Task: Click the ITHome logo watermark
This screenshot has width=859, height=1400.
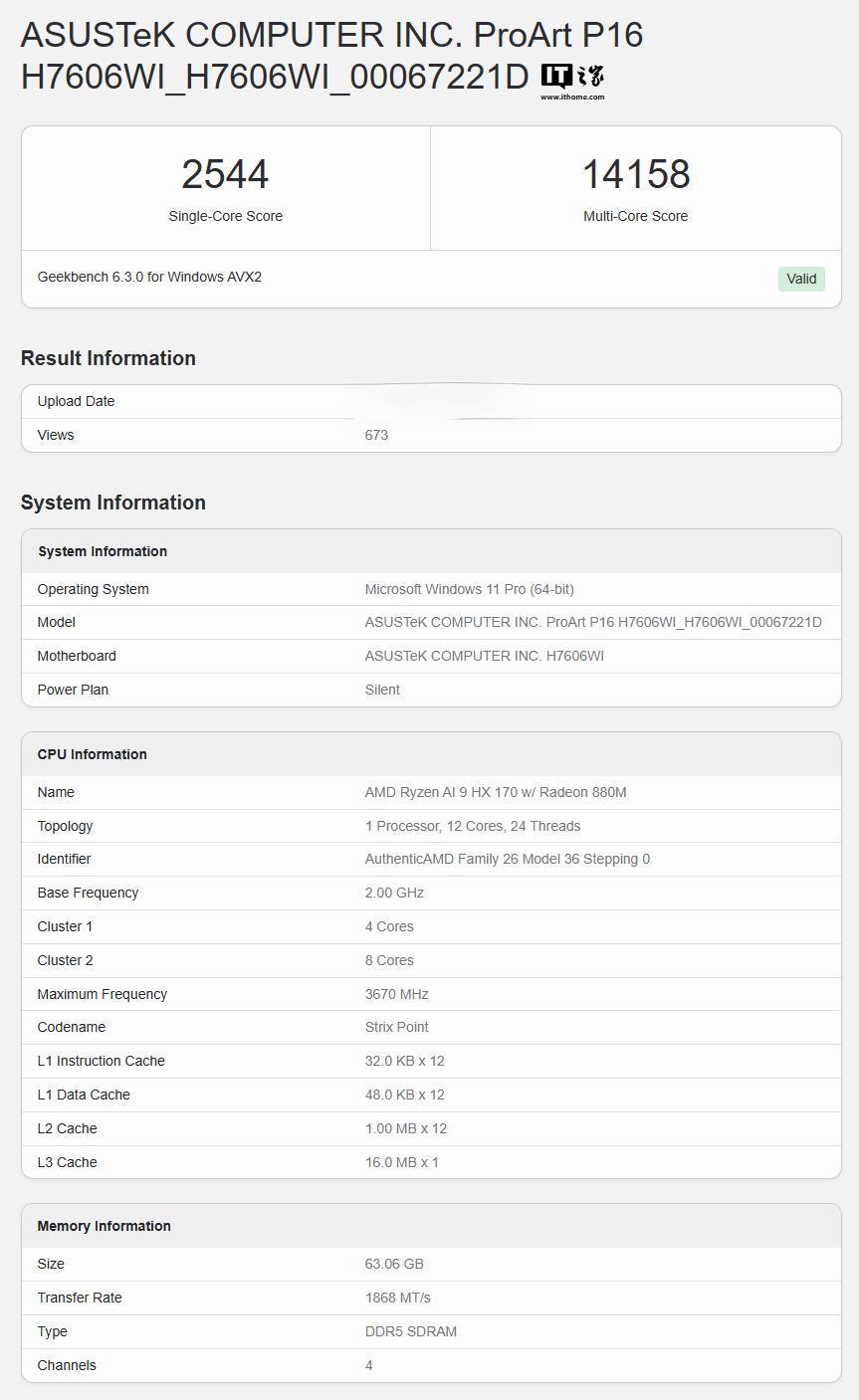Action: (x=572, y=81)
